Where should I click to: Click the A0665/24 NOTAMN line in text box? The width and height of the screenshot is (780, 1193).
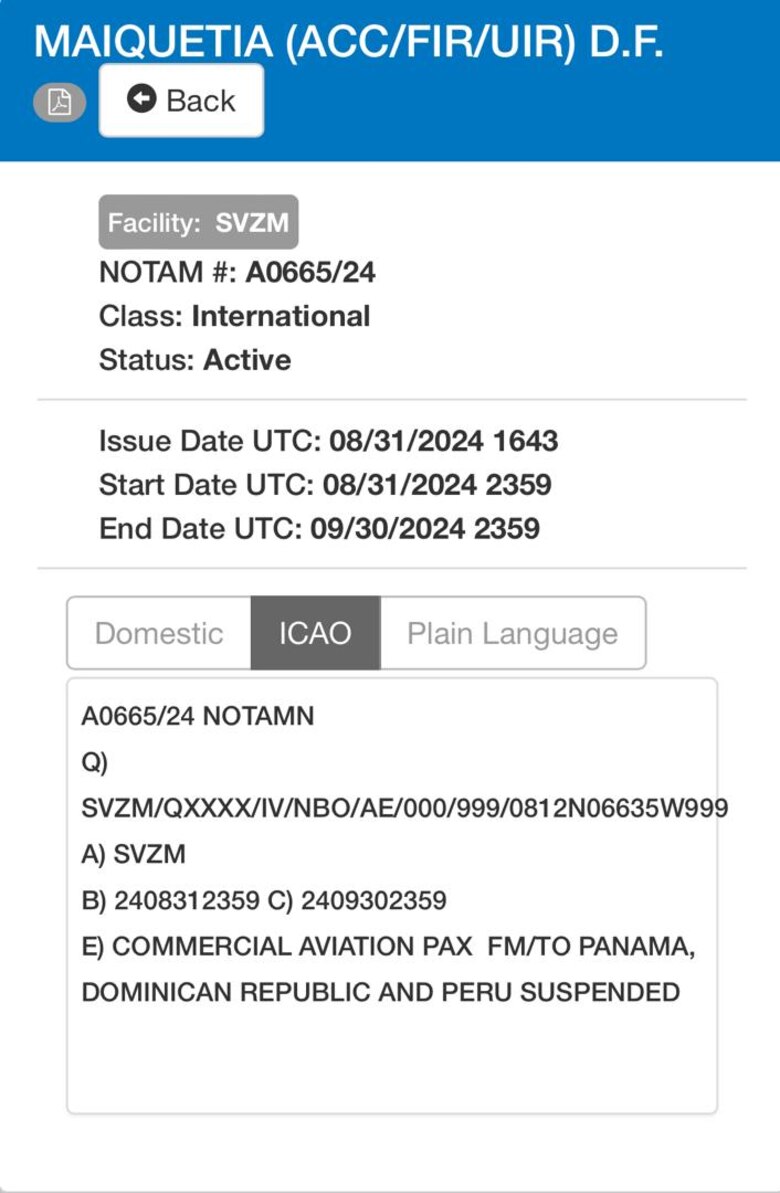(198, 716)
